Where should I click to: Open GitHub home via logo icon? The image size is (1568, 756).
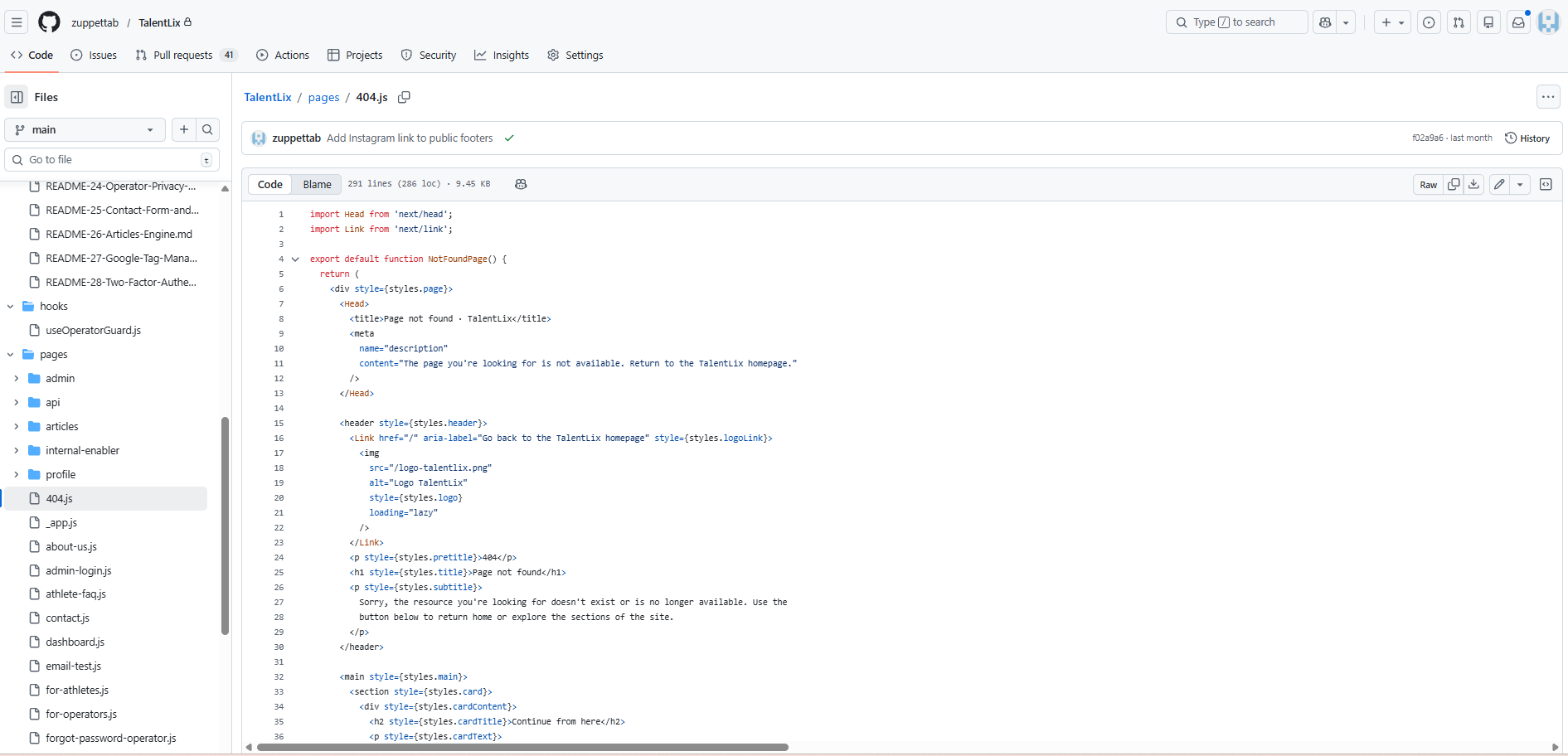click(49, 22)
